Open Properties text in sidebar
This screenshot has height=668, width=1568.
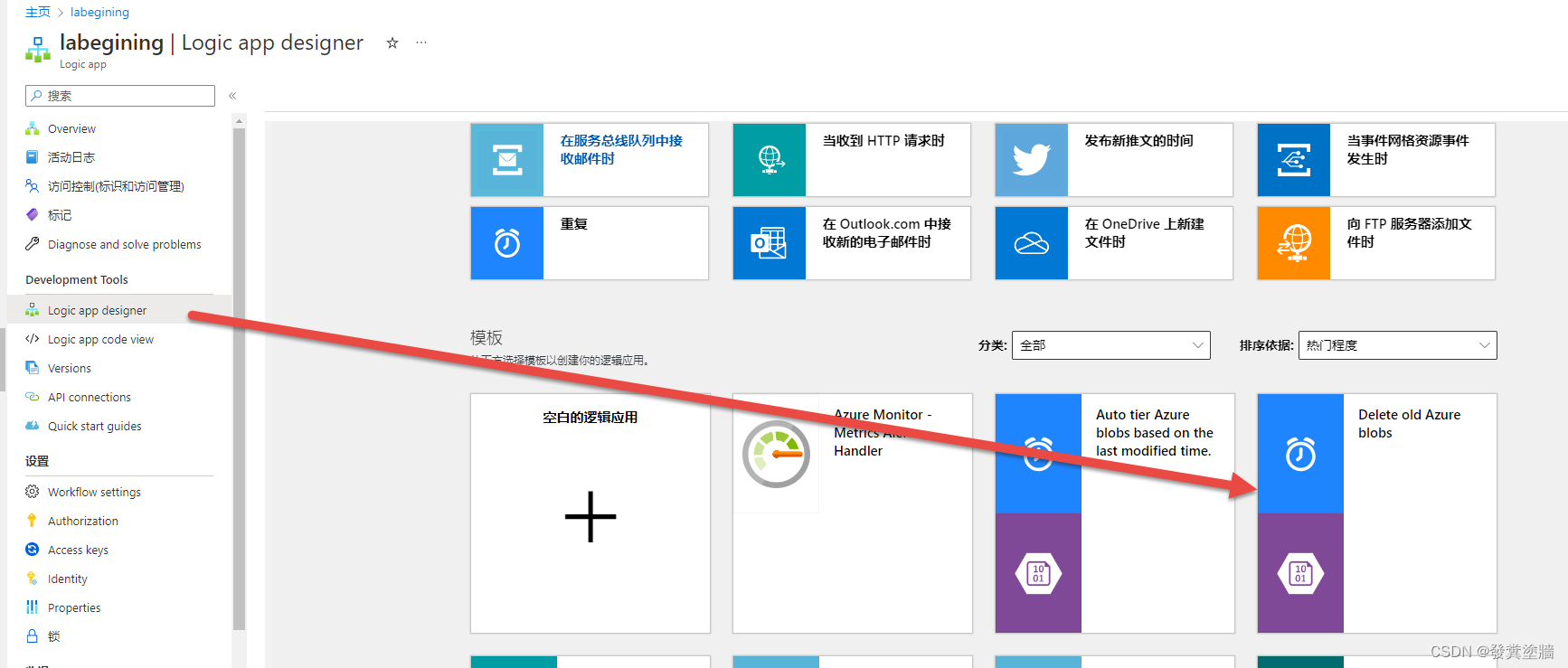coord(74,607)
